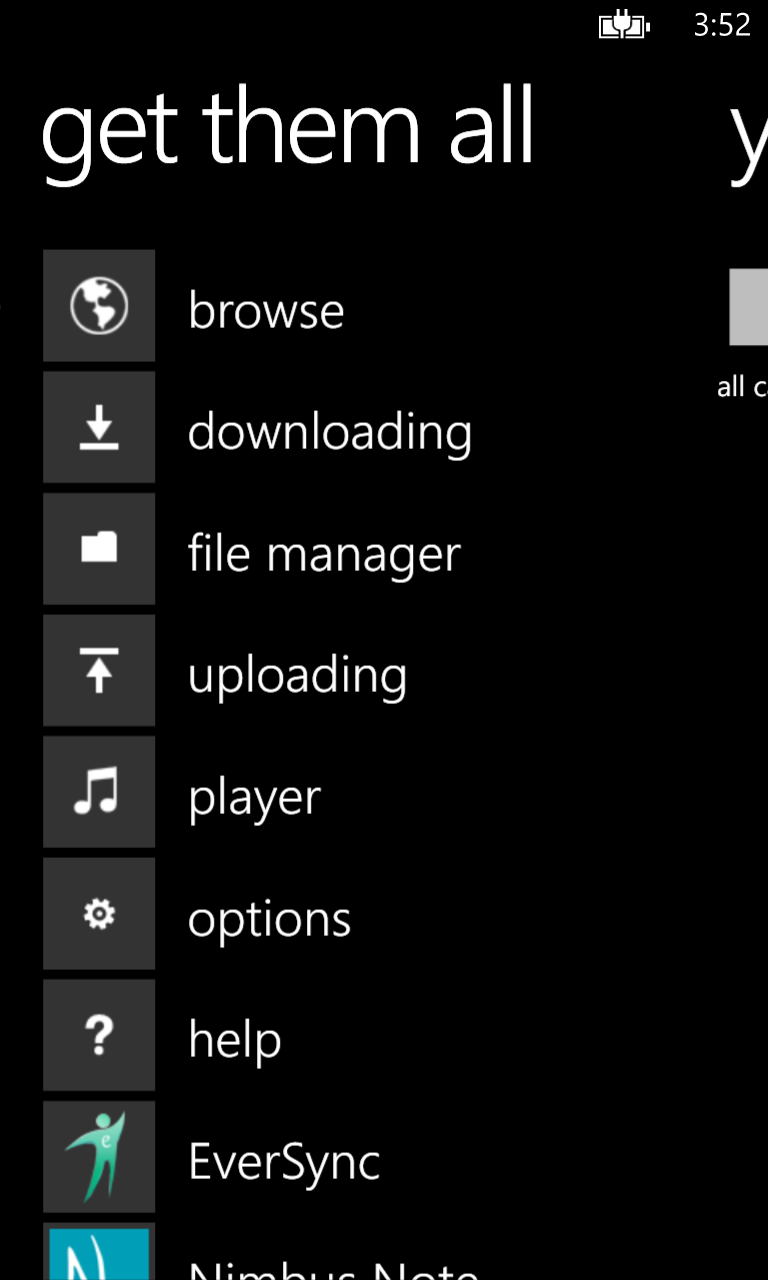The width and height of the screenshot is (768, 1280).
Task: Tap the 3:52 clock
Action: coord(722,26)
